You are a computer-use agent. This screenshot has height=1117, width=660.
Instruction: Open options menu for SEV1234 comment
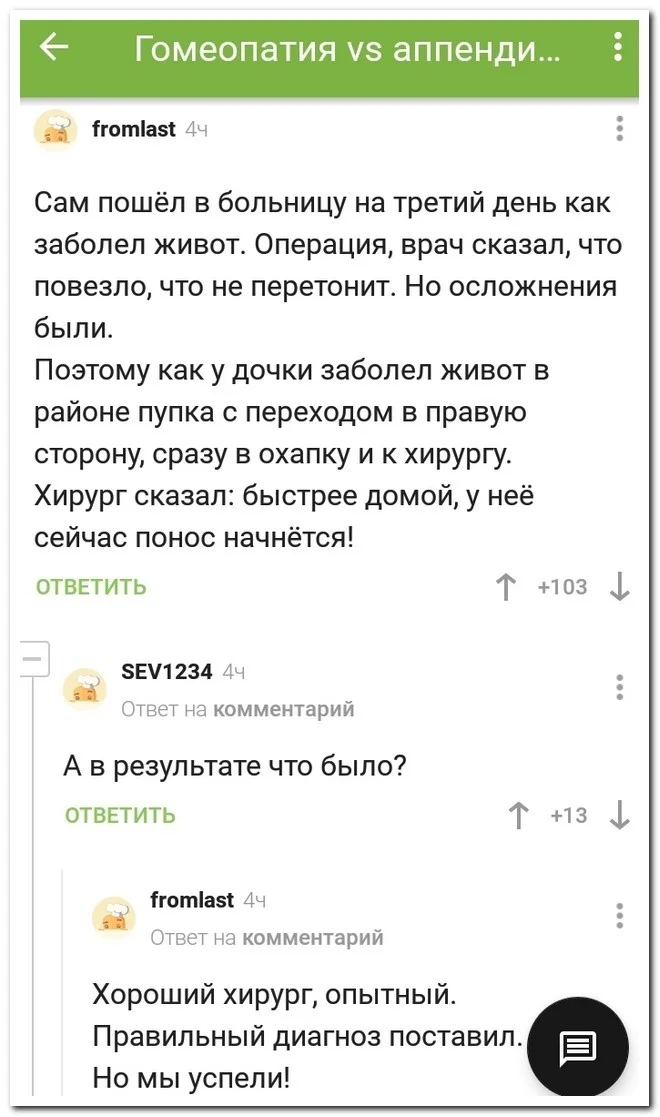(620, 687)
